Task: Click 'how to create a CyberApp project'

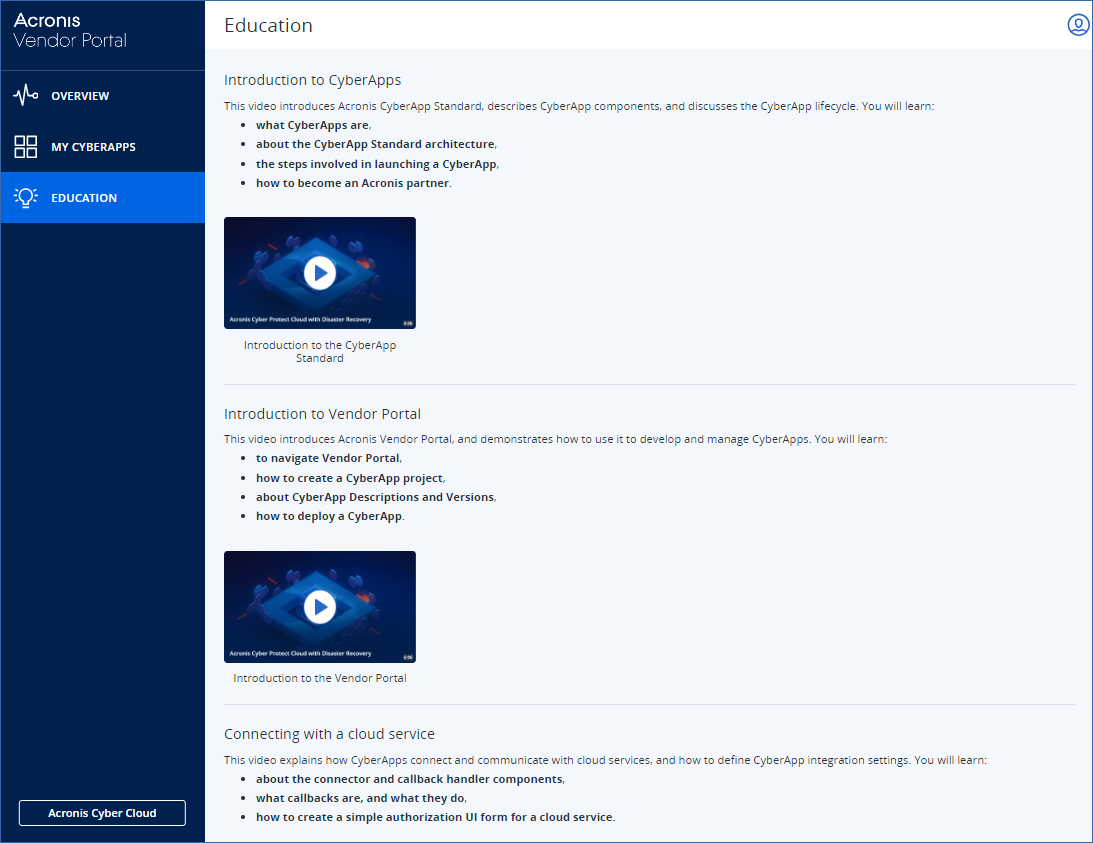Action: click(x=350, y=478)
